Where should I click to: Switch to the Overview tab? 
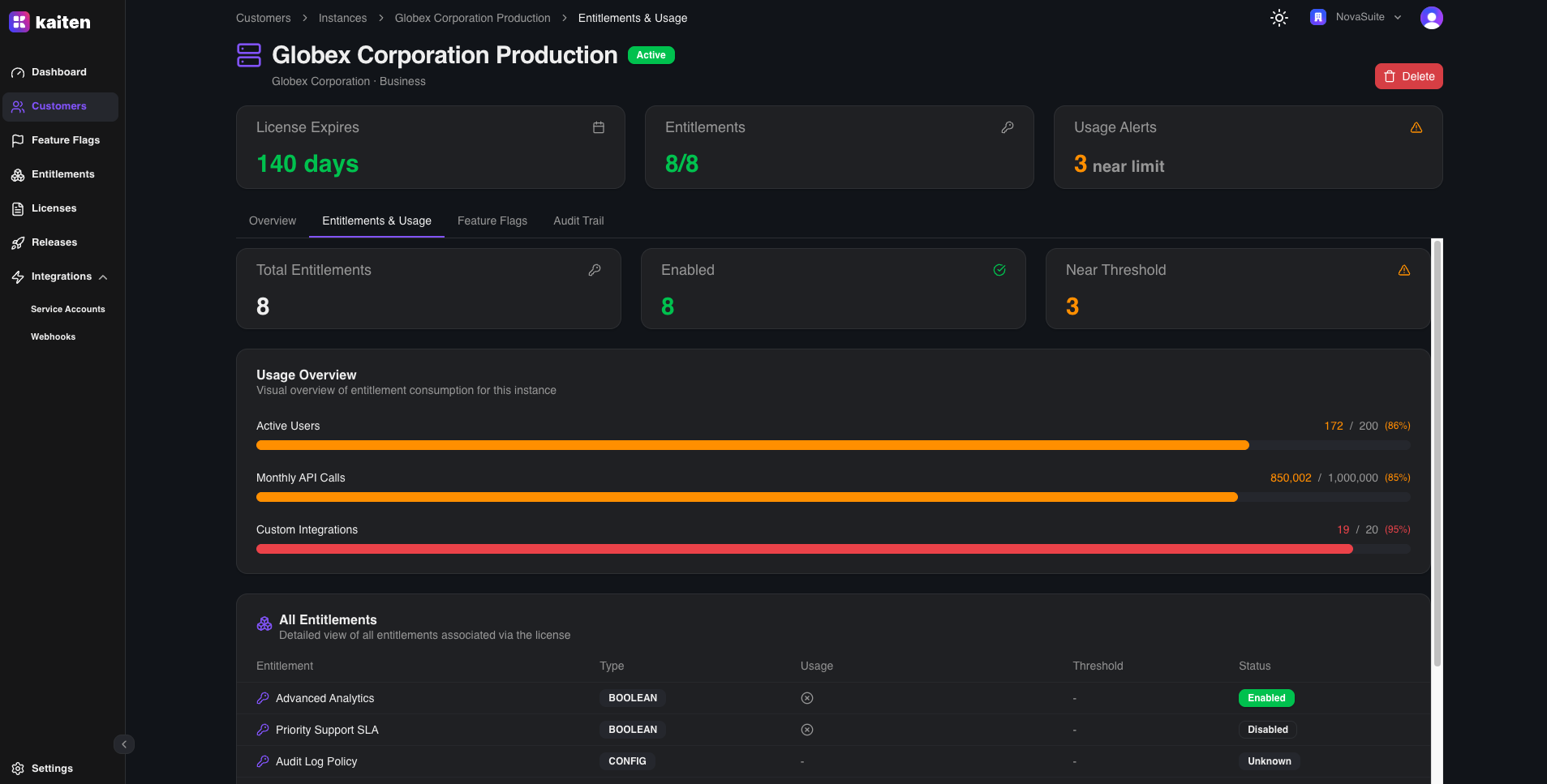pos(272,221)
